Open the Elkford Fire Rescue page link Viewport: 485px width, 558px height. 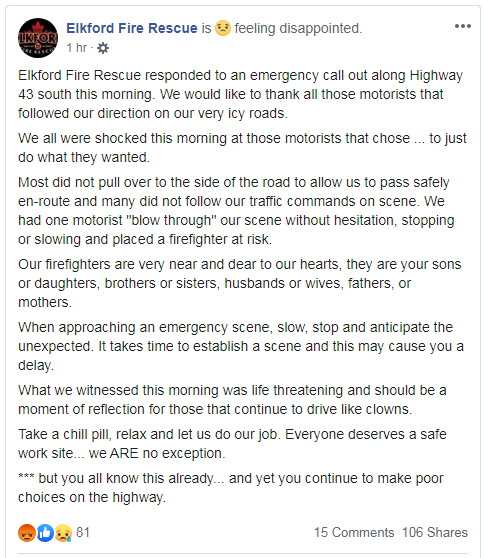(x=132, y=28)
